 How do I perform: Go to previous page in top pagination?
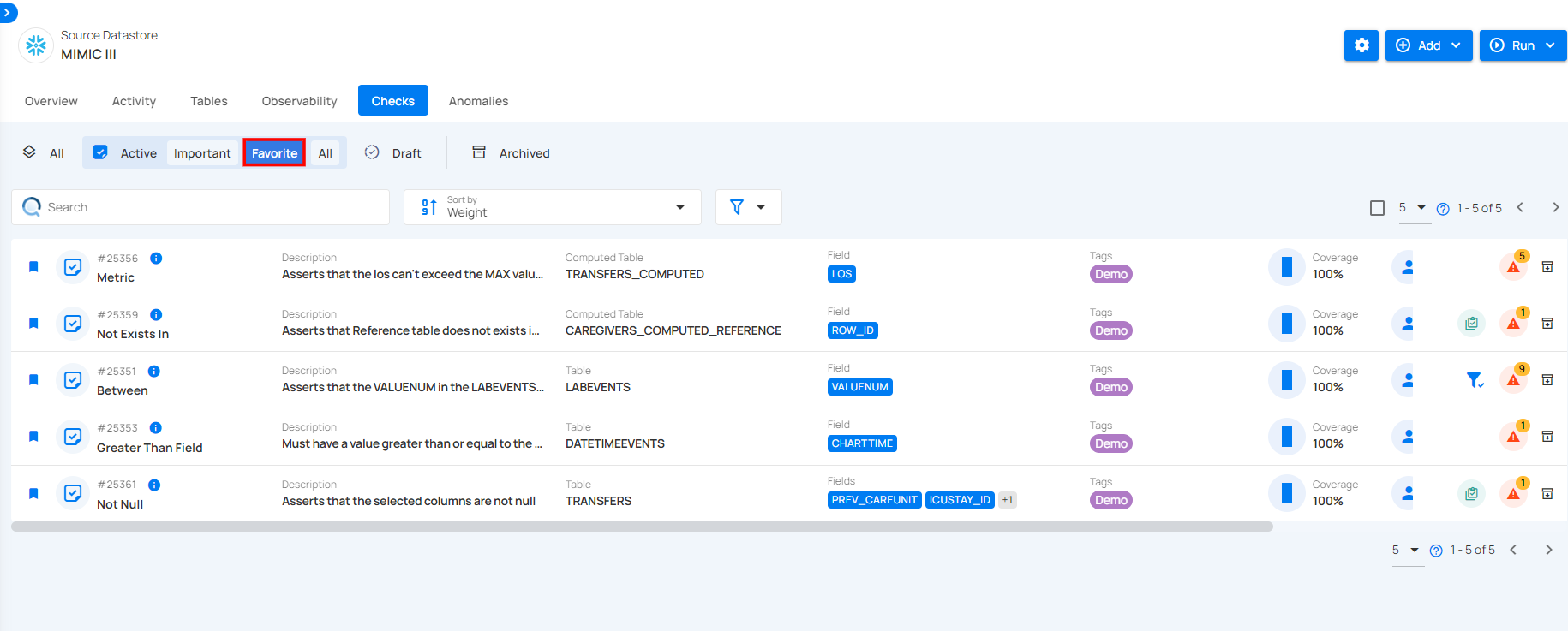pyautogui.click(x=1520, y=207)
